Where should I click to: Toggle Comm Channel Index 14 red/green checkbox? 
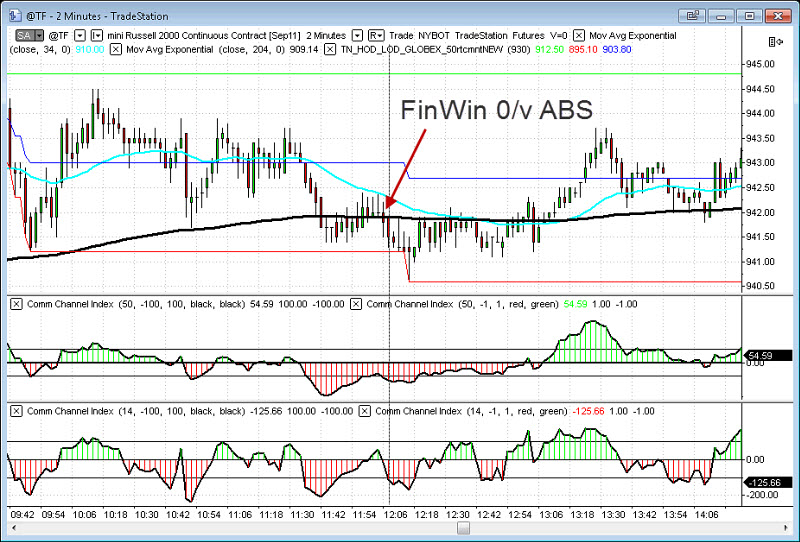tap(358, 411)
